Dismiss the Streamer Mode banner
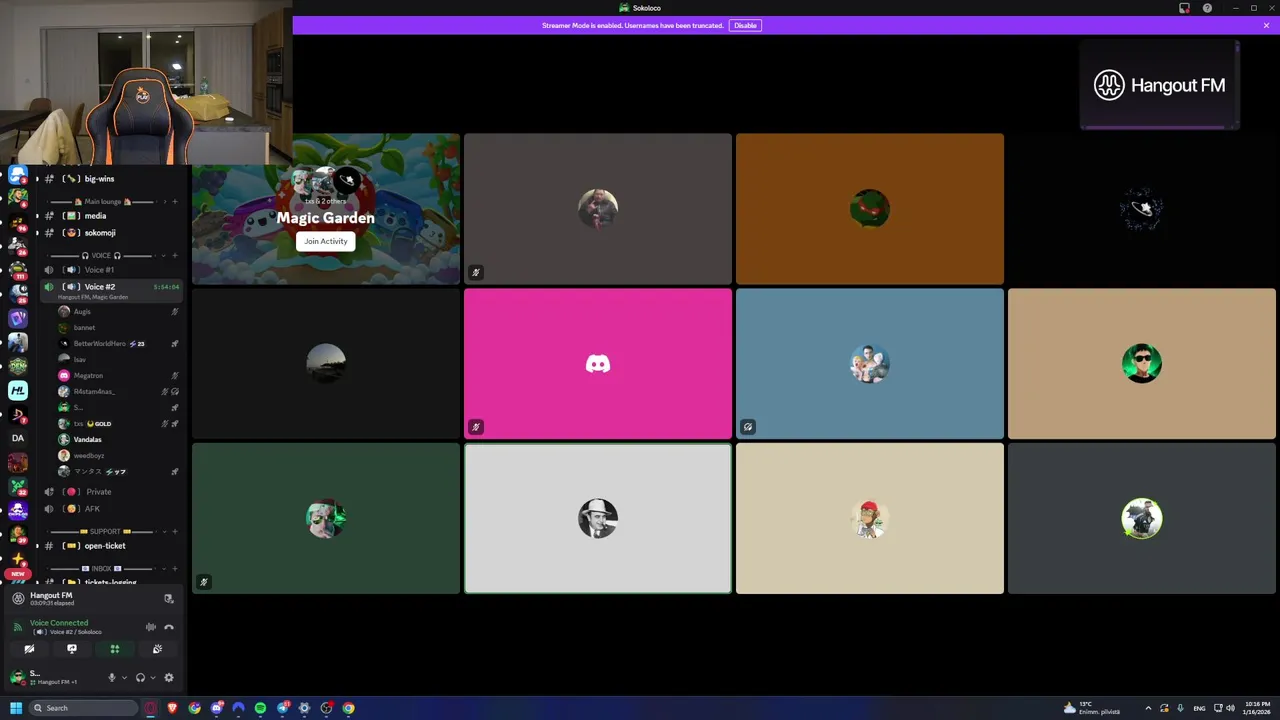 (1266, 25)
